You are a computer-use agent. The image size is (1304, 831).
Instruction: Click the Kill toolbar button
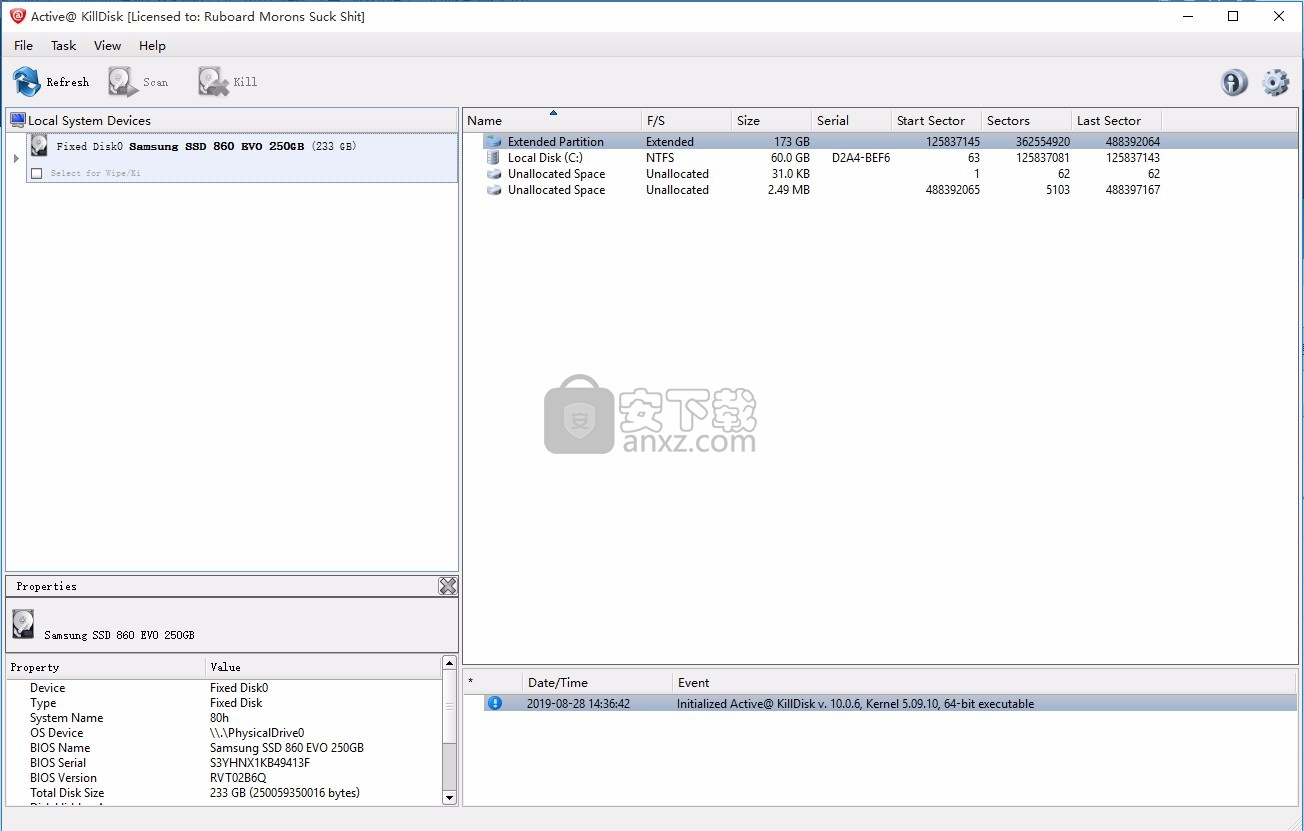click(x=228, y=82)
